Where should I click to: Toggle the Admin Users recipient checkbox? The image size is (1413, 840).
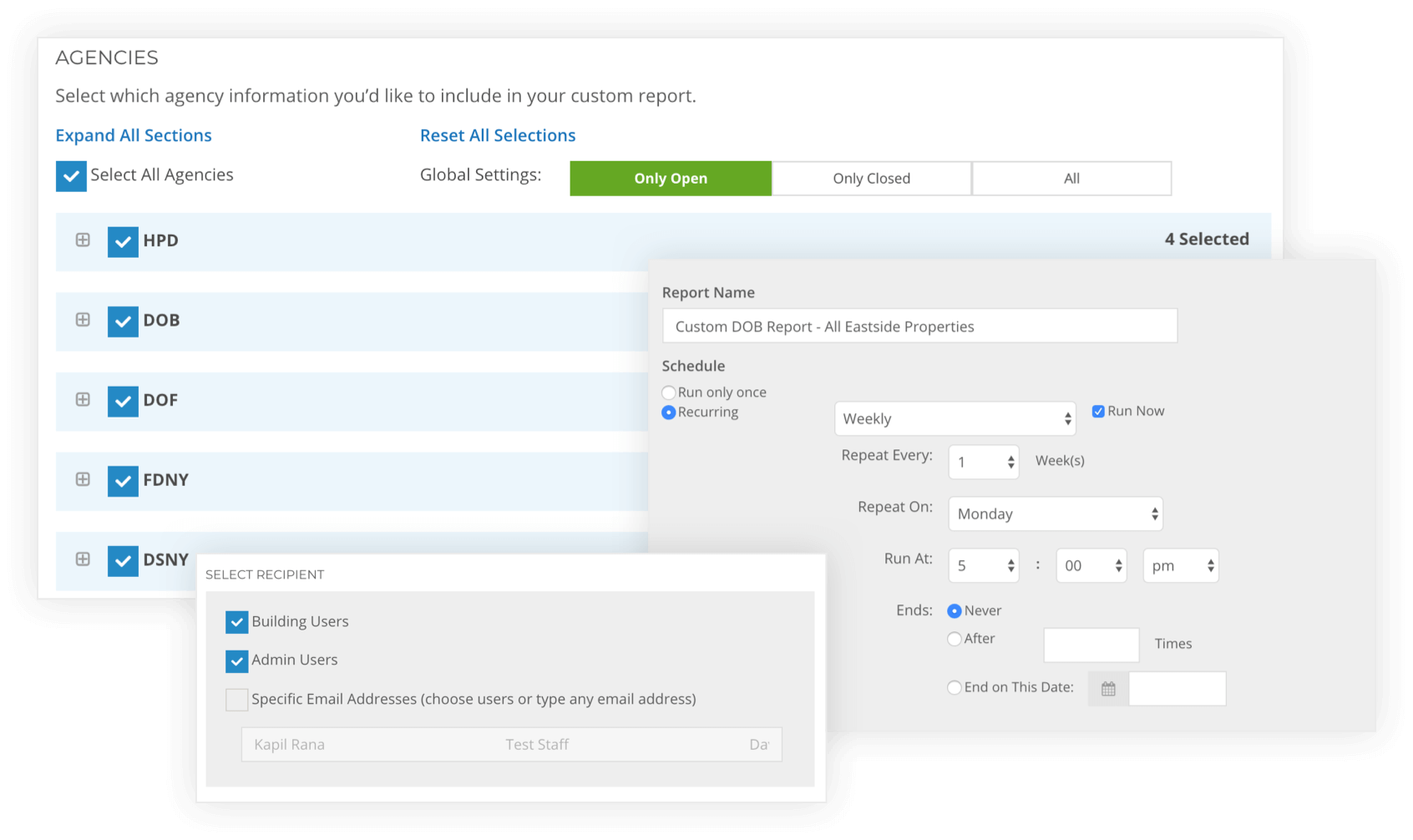click(x=237, y=660)
